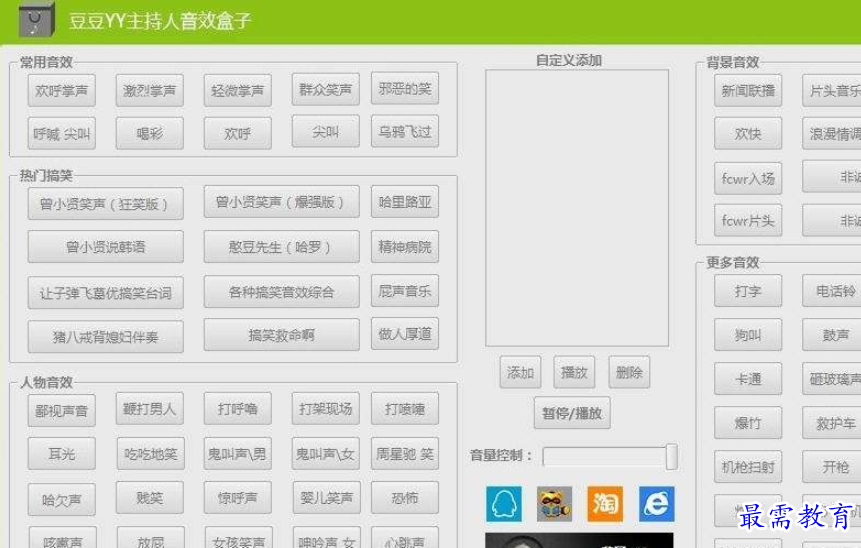Toggle the 暂停/播放 button
Image resolution: width=861 pixels, height=548 pixels.
[x=572, y=413]
